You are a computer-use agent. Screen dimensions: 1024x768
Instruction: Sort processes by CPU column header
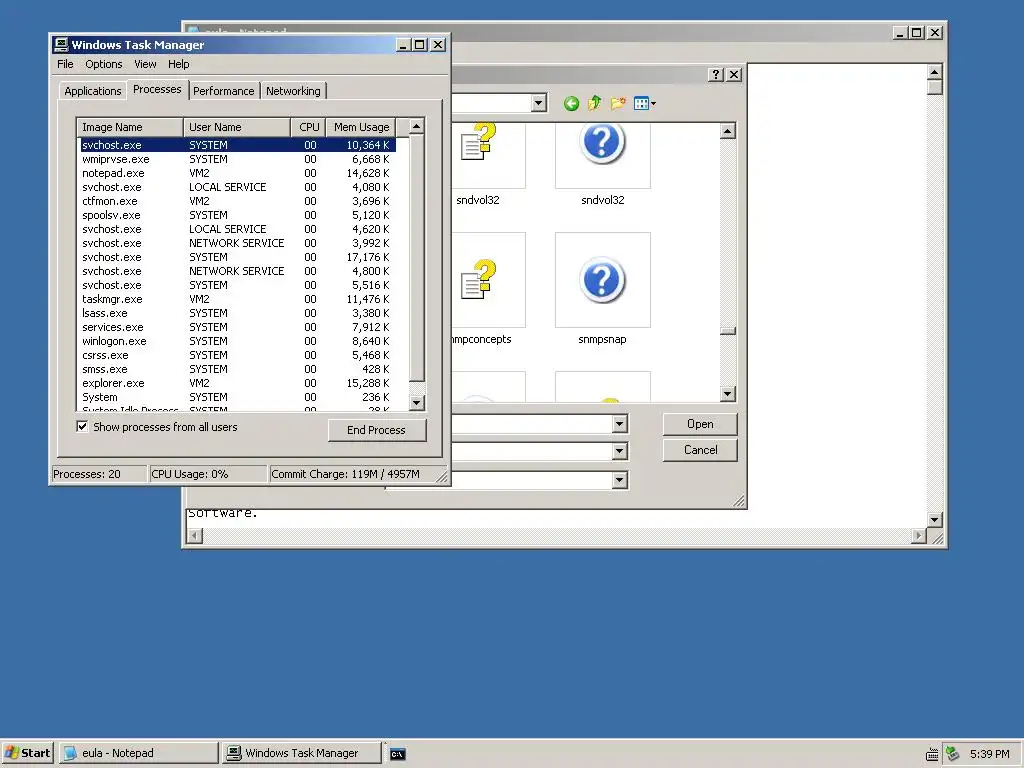[309, 127]
